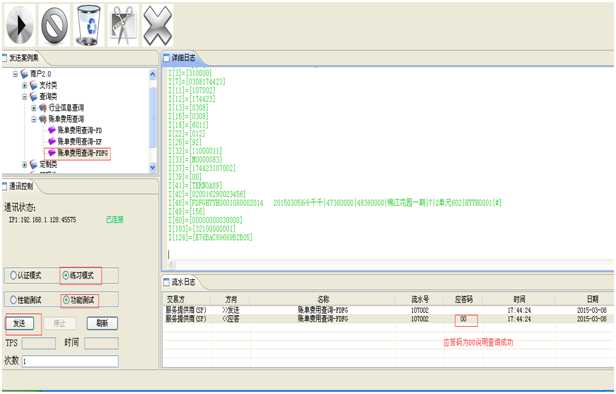Viewport: 616px width, 394px height.
Task: Select the 性能测试 radio button
Action: [13, 300]
